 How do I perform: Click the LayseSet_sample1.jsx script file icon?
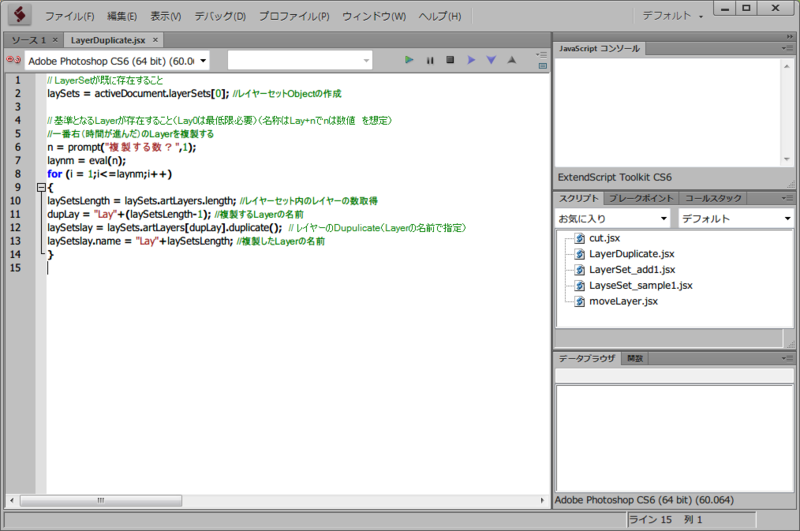tap(580, 286)
